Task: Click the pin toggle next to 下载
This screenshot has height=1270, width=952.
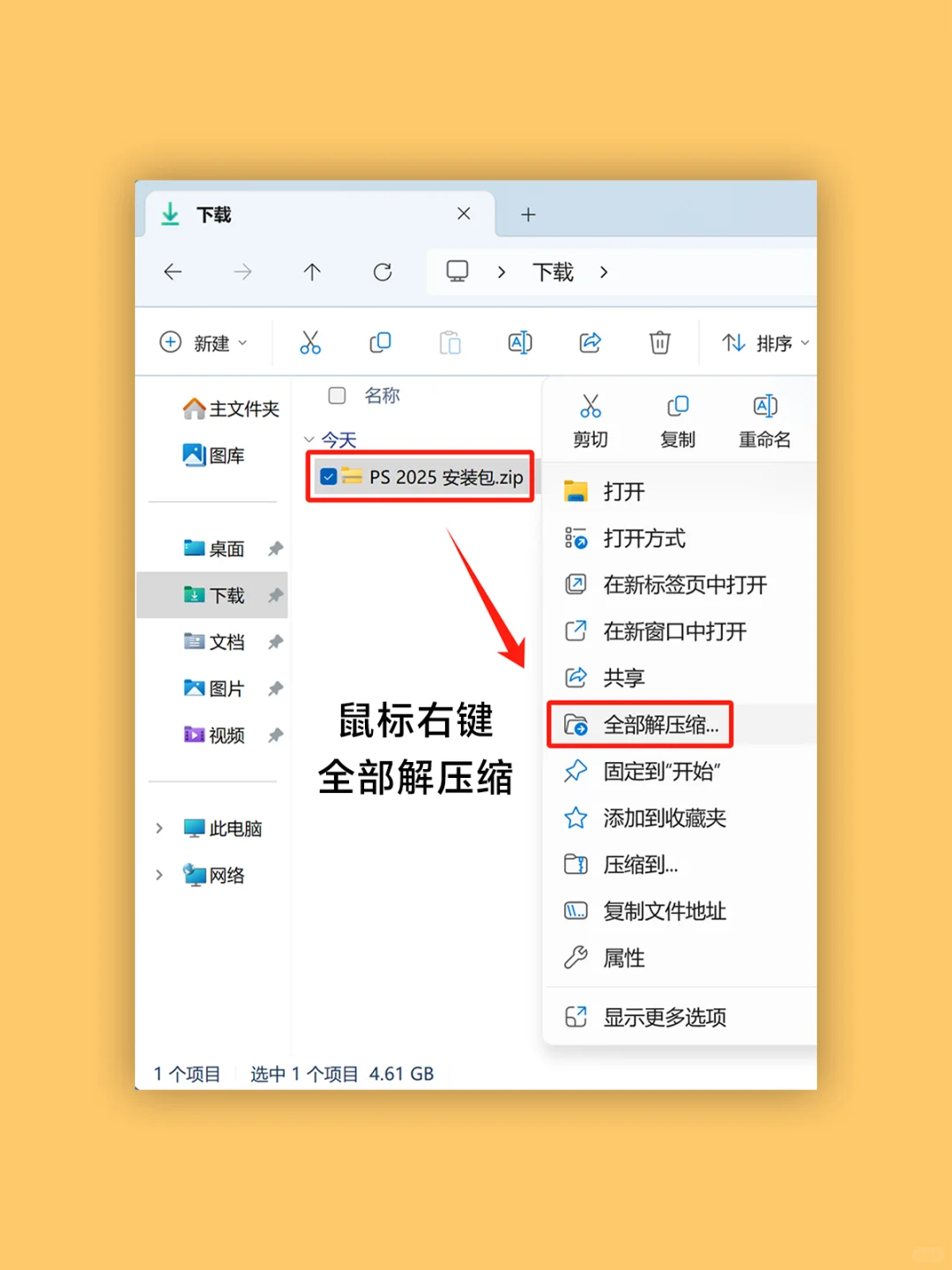Action: pyautogui.click(x=276, y=594)
